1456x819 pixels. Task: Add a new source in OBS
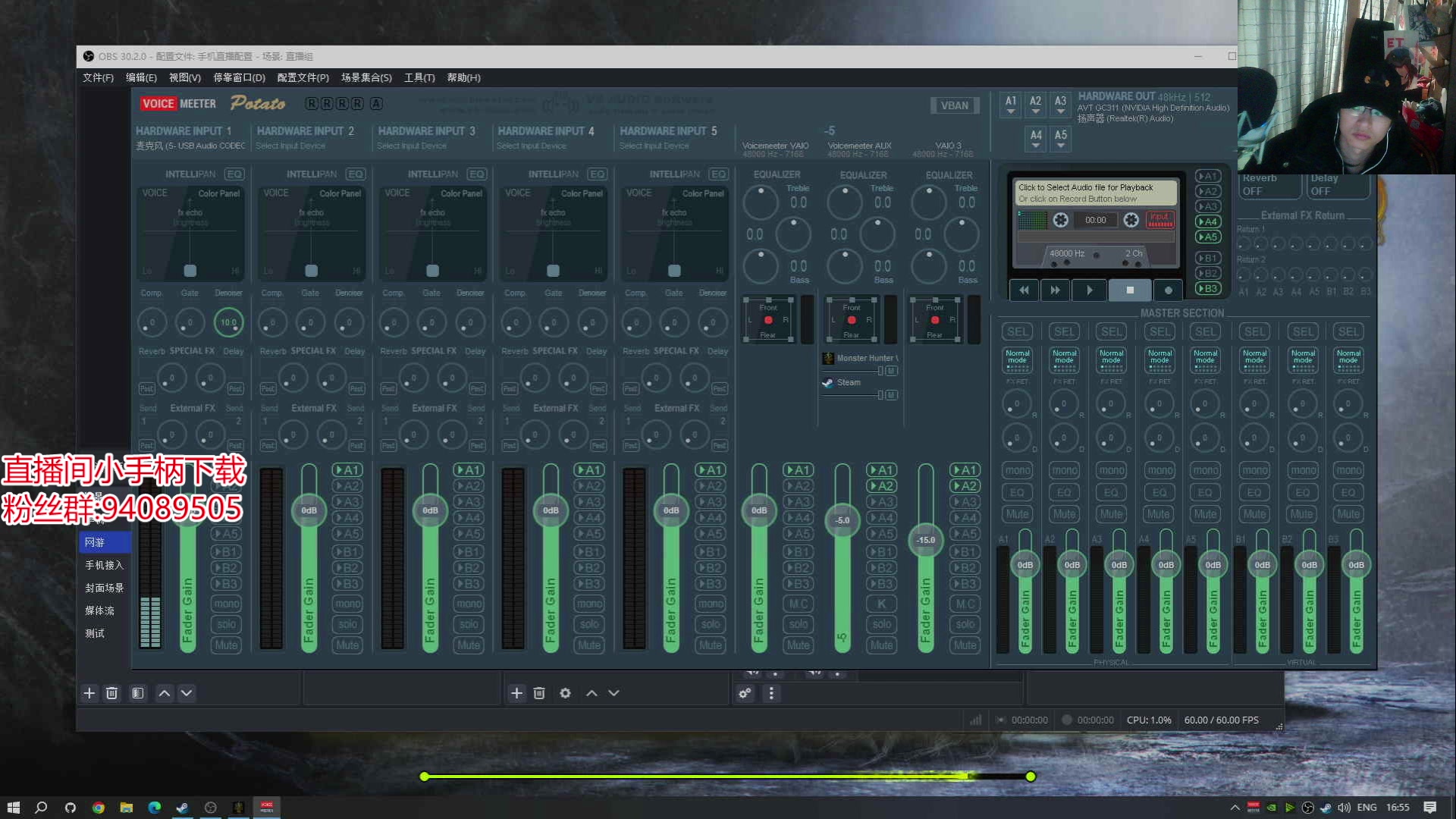point(516,693)
